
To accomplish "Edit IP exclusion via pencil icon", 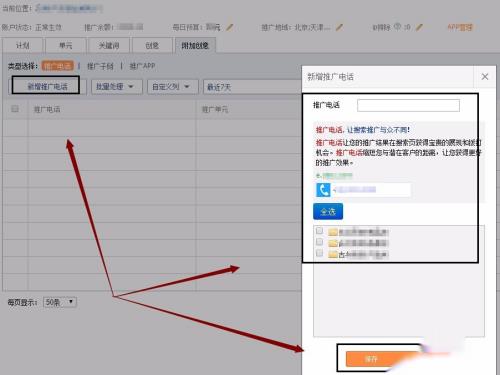I will 420,27.
